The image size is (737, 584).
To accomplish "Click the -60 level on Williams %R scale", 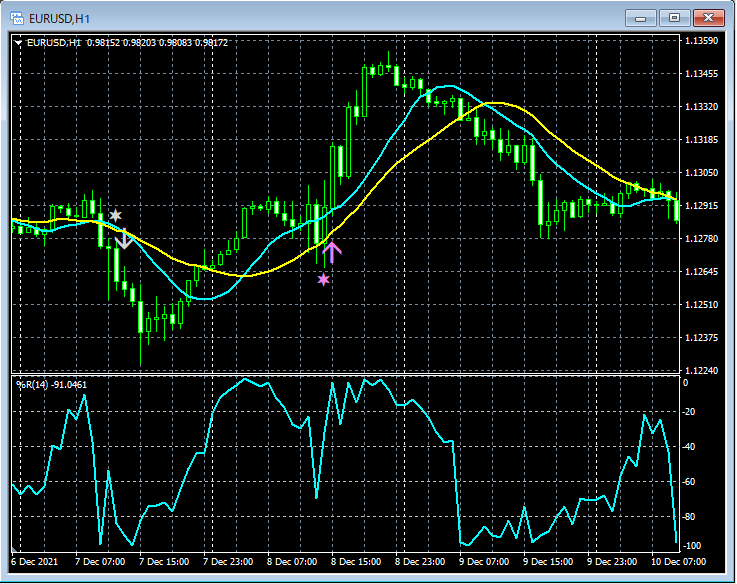I will 689,482.
